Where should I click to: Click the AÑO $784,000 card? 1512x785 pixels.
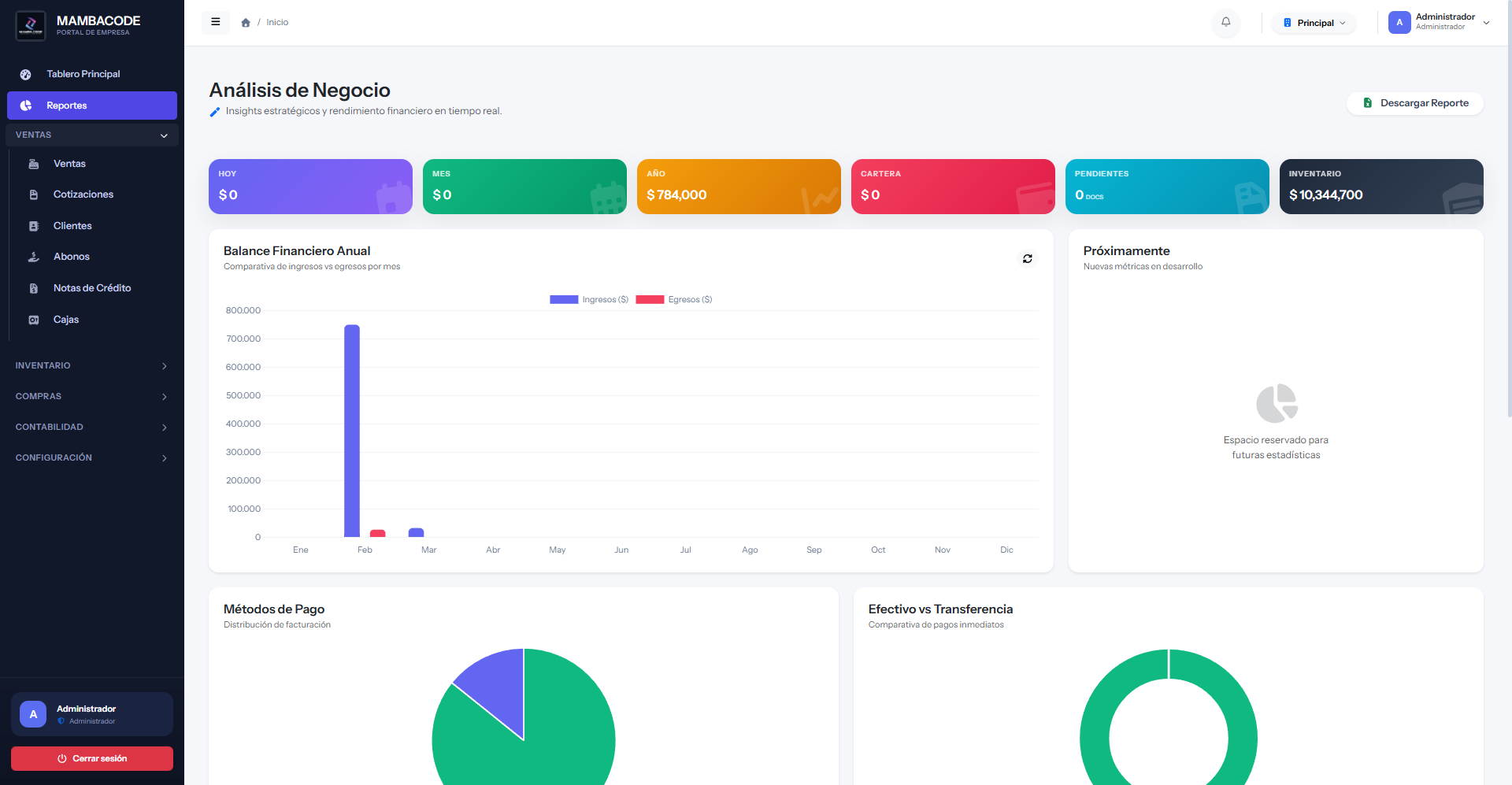[739, 187]
